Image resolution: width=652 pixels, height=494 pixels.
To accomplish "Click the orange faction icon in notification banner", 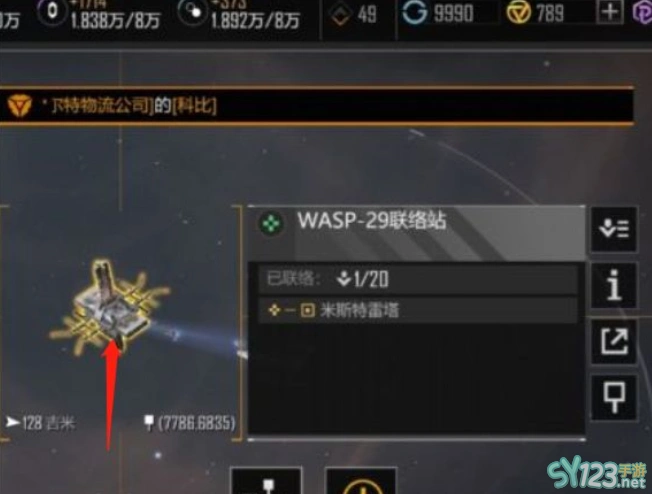I will click(x=19, y=106).
